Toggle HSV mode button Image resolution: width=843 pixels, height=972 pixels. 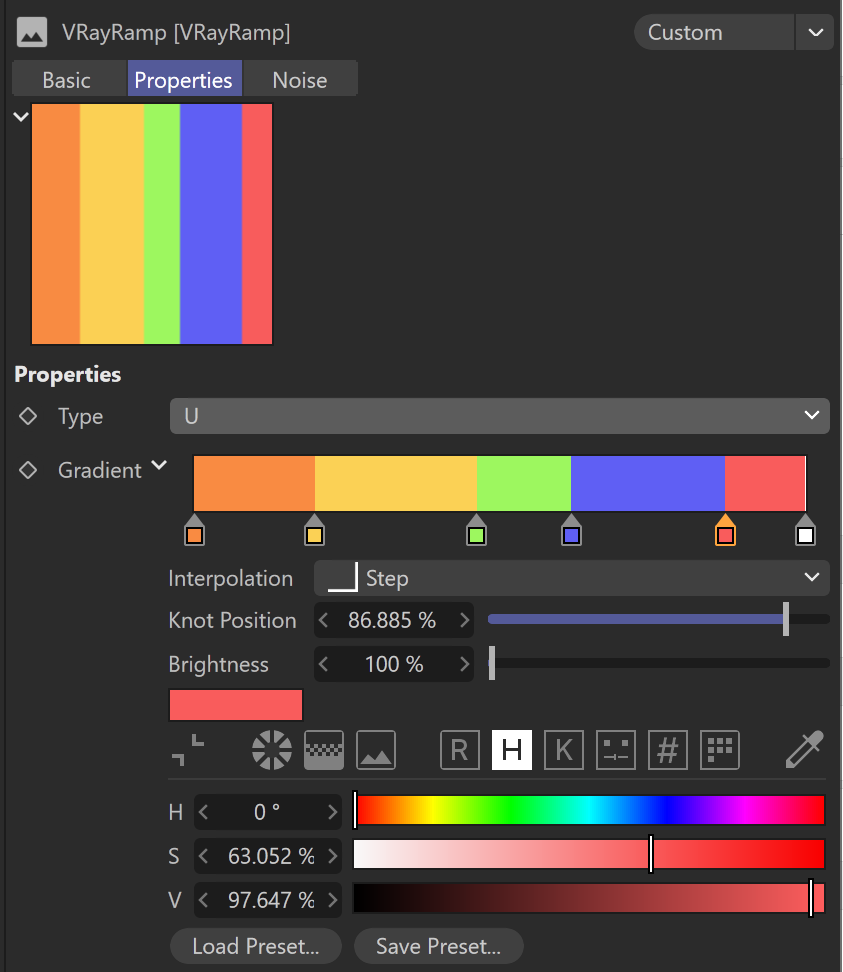click(511, 750)
